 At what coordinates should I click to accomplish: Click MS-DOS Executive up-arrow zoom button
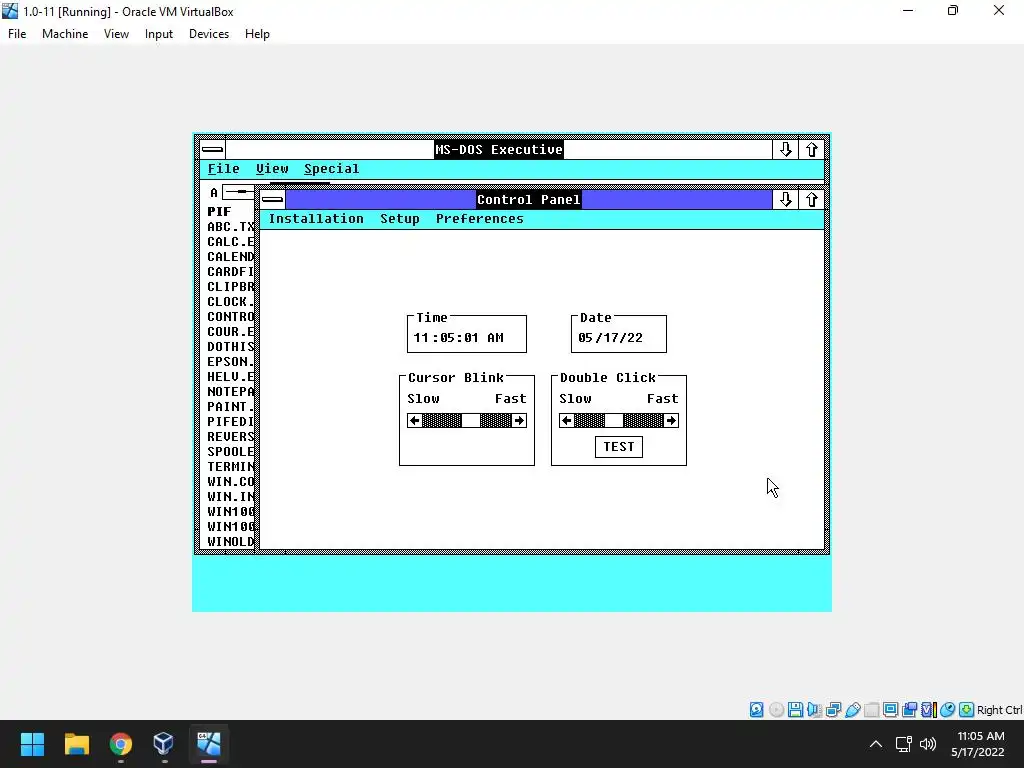coord(812,150)
